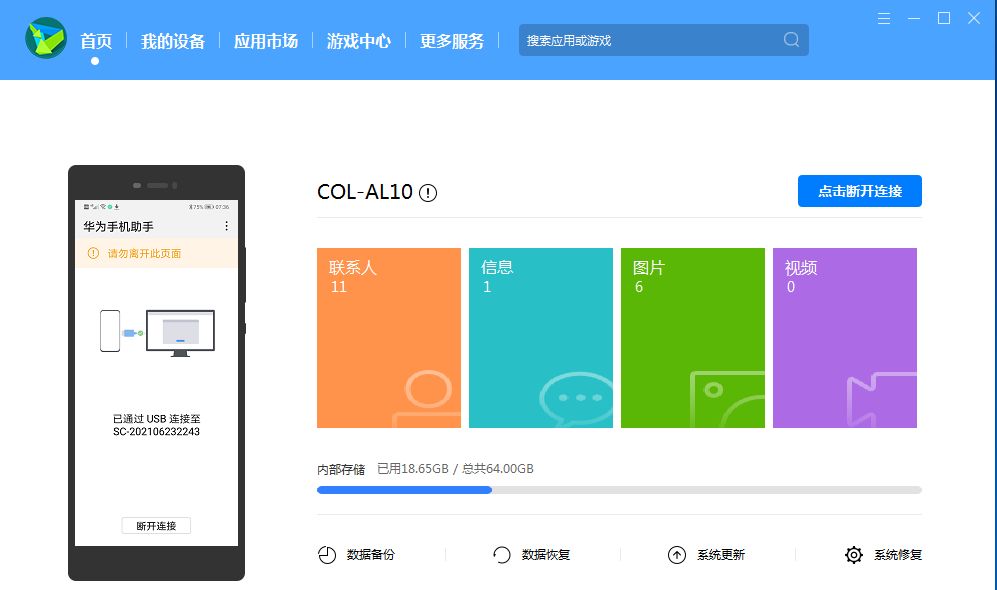Switch to 我的设备 tab
997x590 pixels.
(x=172, y=41)
